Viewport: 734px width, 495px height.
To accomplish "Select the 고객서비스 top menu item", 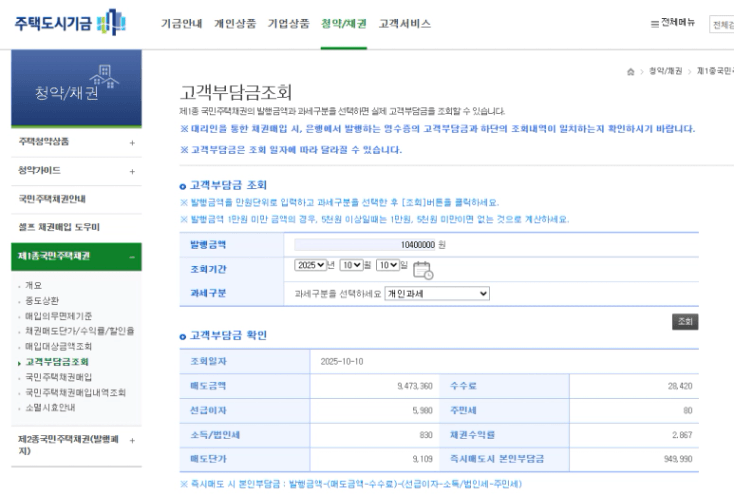I will click(404, 23).
